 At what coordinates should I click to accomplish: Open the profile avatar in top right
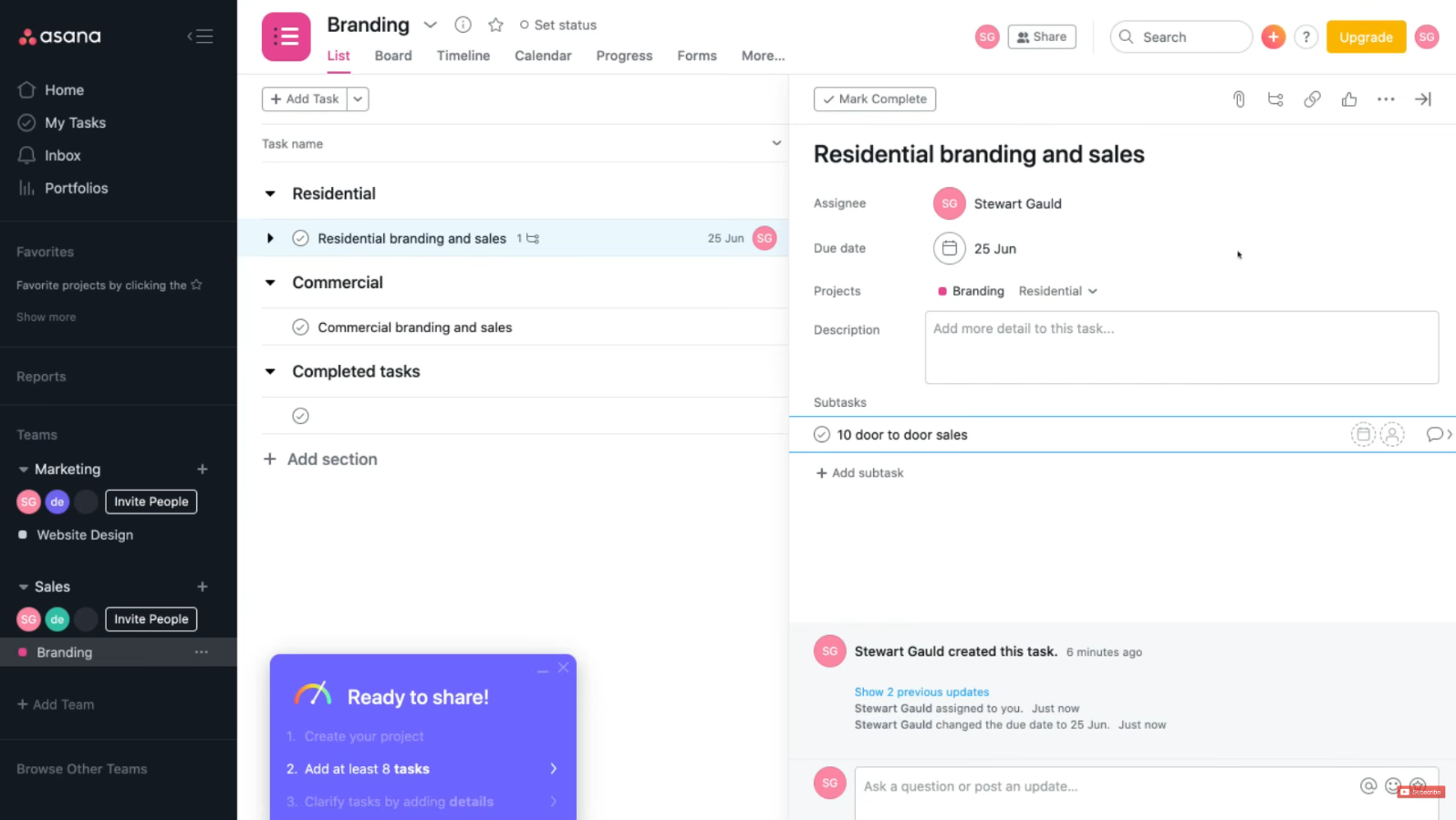1426,36
